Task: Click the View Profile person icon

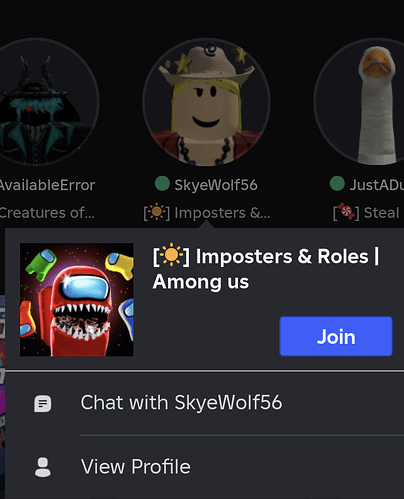Action: pos(43,467)
